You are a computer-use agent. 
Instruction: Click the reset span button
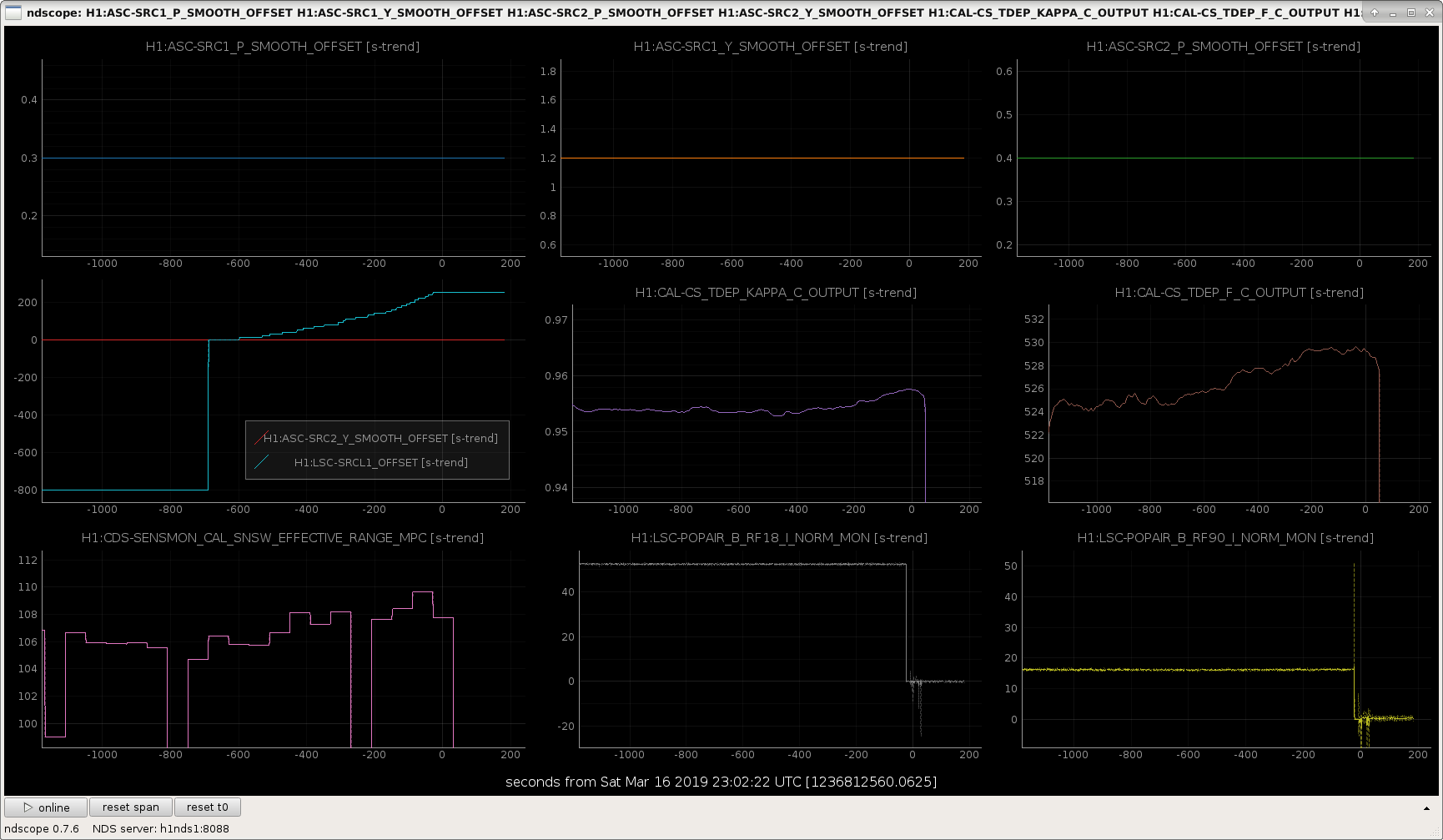tap(130, 807)
